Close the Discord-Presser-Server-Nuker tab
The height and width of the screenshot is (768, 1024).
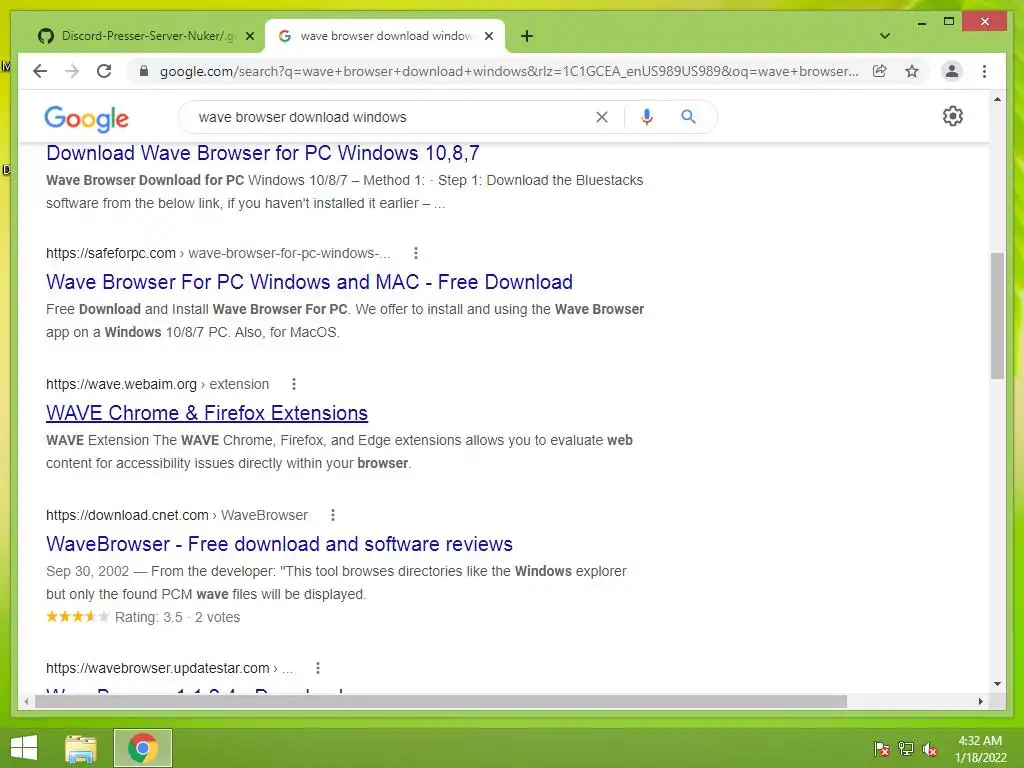(x=249, y=36)
